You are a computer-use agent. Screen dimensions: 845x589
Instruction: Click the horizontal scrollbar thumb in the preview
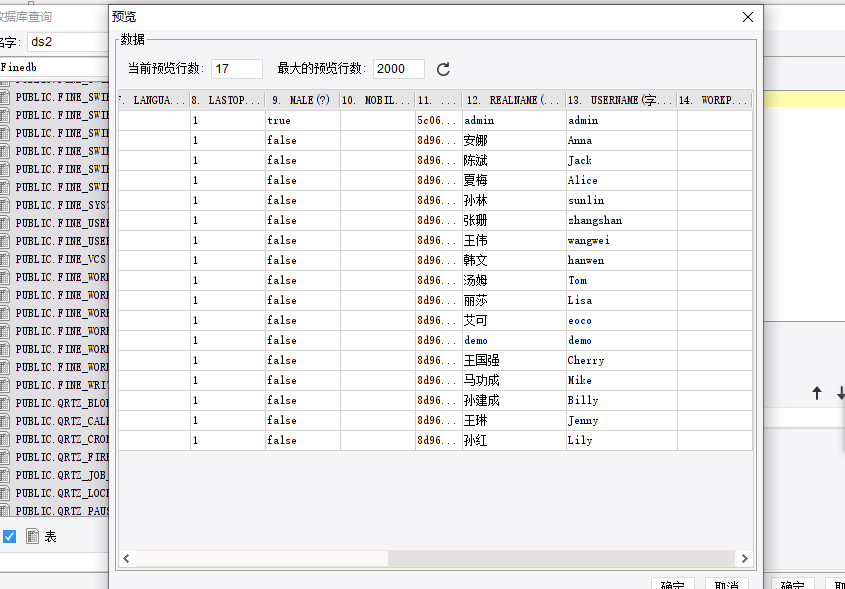click(x=262, y=558)
